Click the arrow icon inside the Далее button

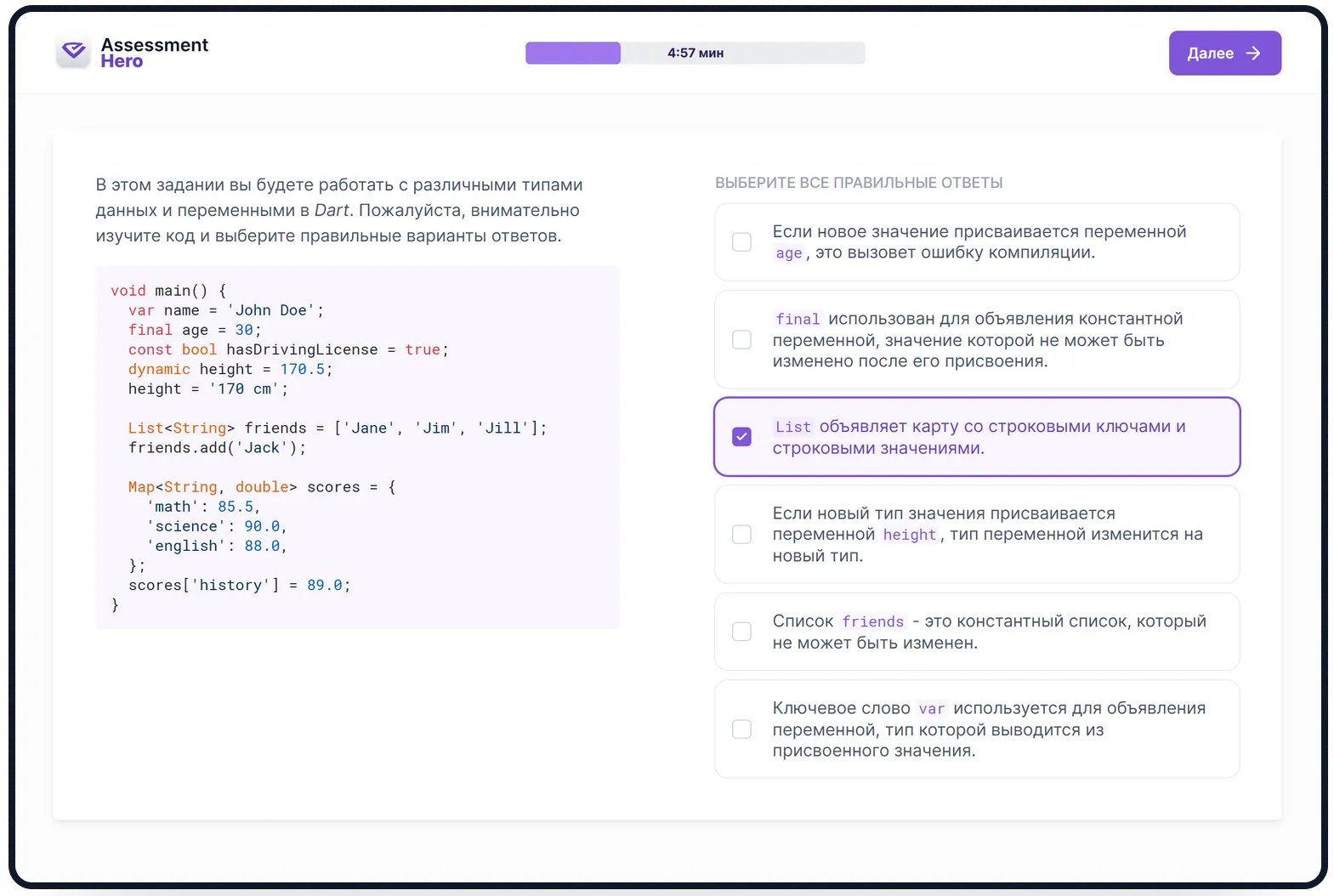click(x=1253, y=54)
